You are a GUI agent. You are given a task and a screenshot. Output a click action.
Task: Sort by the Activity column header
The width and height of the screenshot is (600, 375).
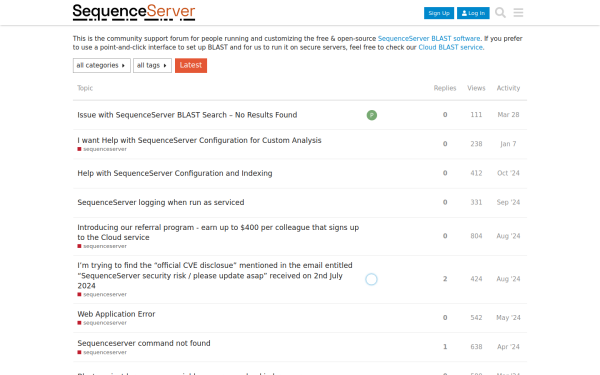coord(509,88)
